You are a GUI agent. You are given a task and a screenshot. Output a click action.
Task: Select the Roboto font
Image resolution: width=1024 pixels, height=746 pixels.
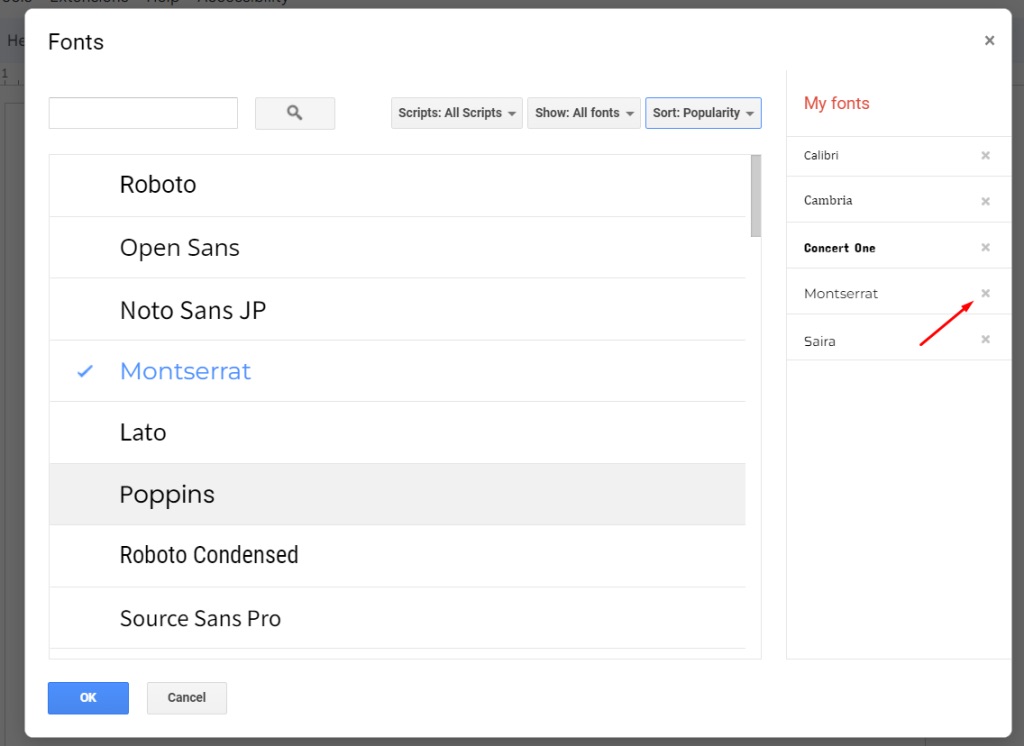coord(397,186)
